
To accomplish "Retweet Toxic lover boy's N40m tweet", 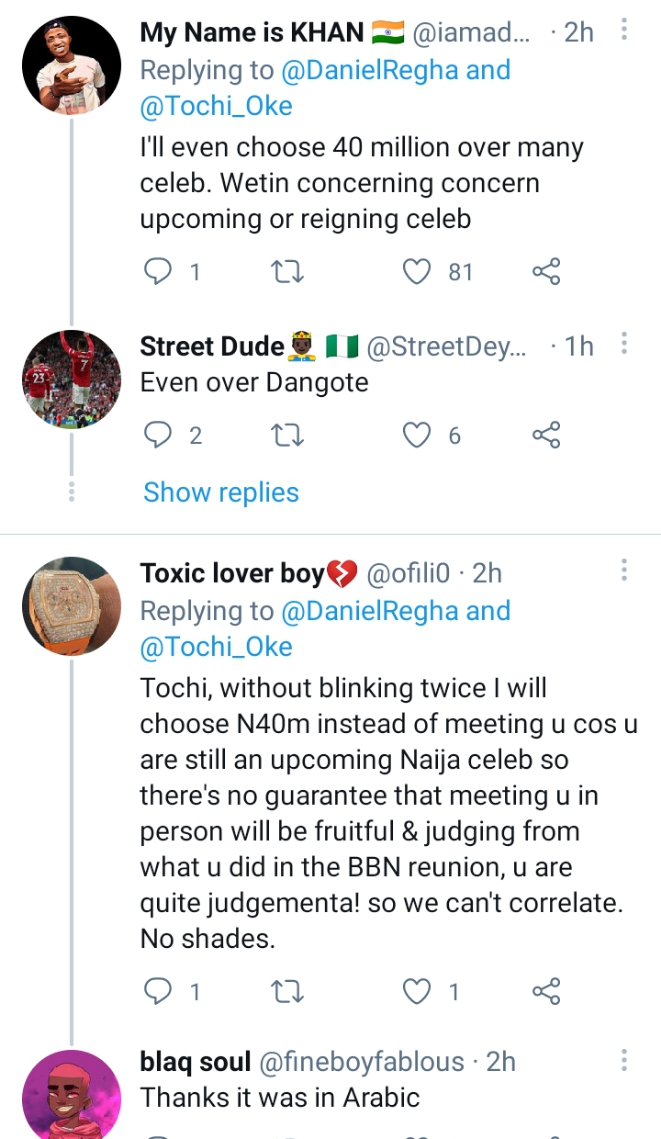I will (288, 991).
